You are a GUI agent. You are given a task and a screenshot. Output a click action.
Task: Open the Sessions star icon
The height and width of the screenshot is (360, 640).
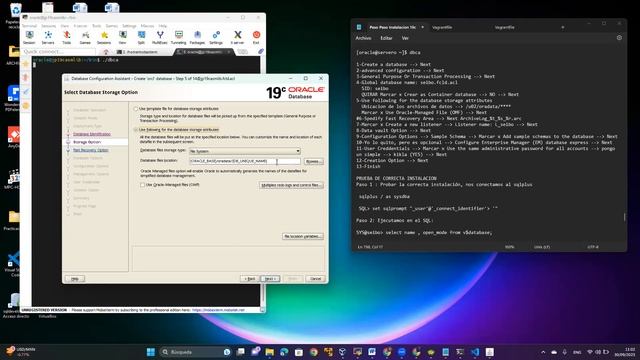pos(104,37)
